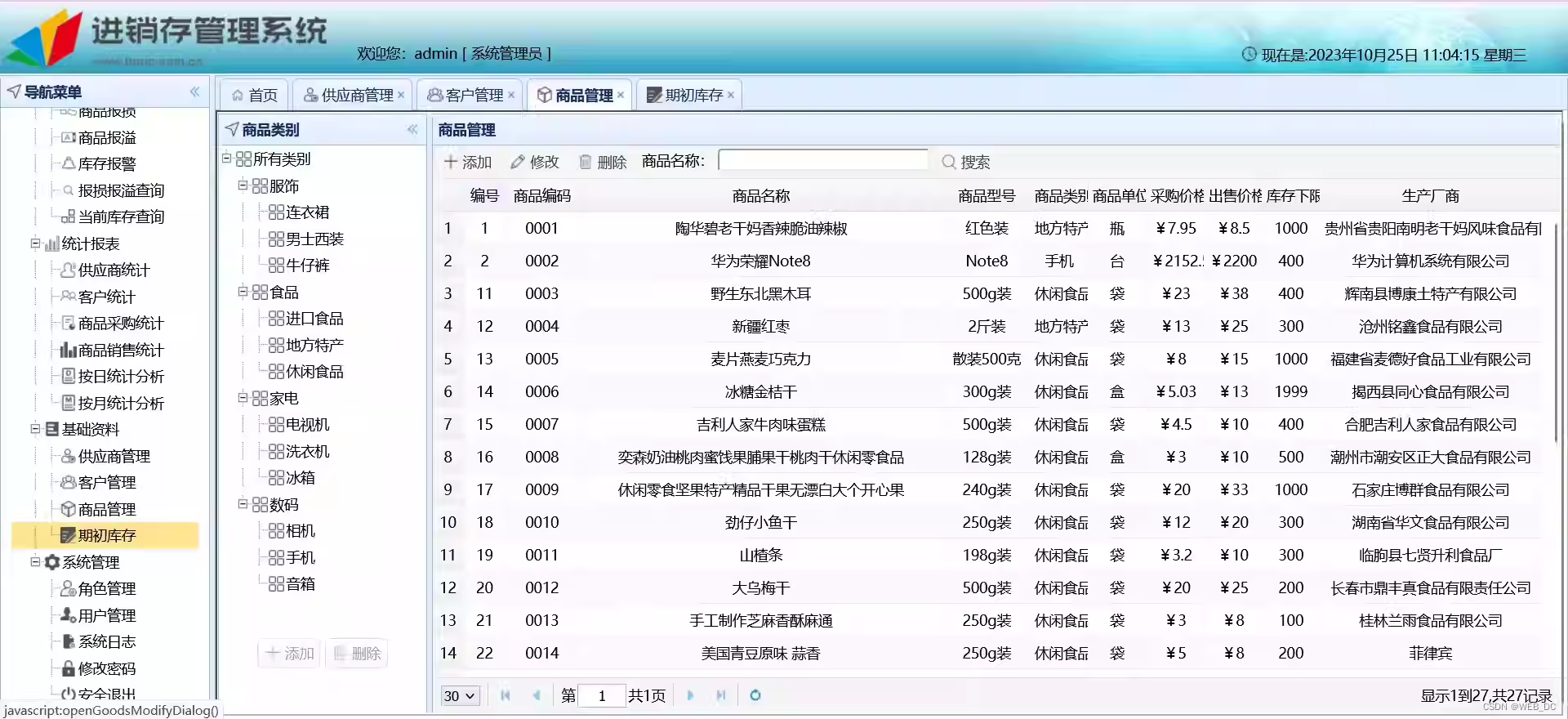Select 洗衣机 in category tree

307,451
